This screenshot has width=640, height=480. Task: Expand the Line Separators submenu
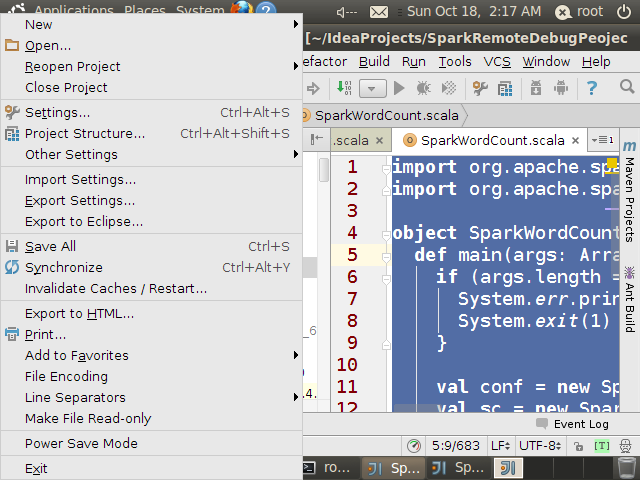pyautogui.click(x=151, y=398)
